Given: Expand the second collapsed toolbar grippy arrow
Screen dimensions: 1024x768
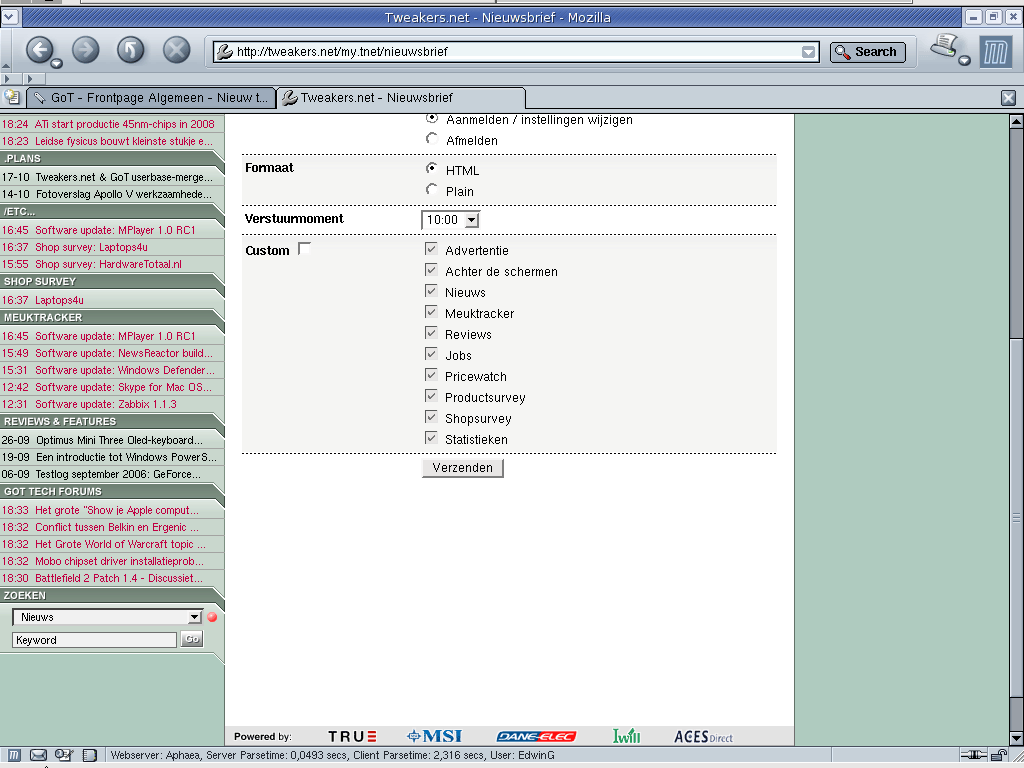Looking at the screenshot, I should [x=30, y=79].
